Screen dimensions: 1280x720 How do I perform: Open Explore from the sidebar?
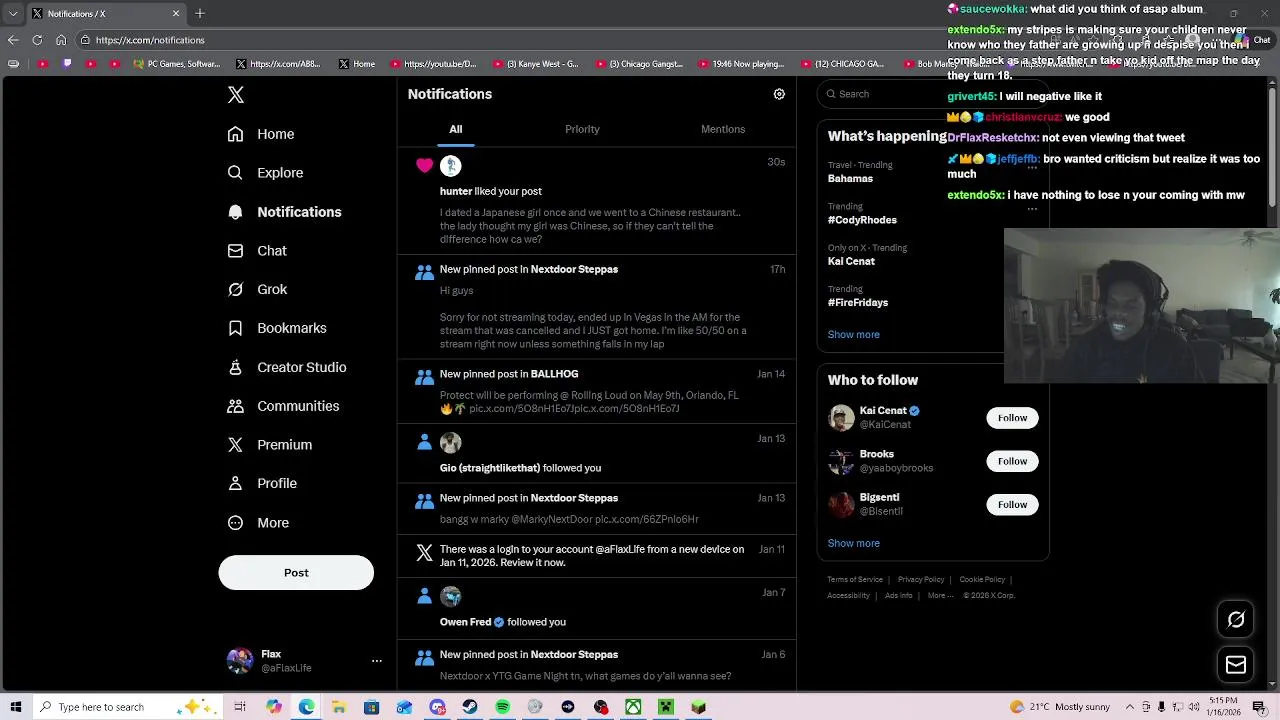pos(265,173)
